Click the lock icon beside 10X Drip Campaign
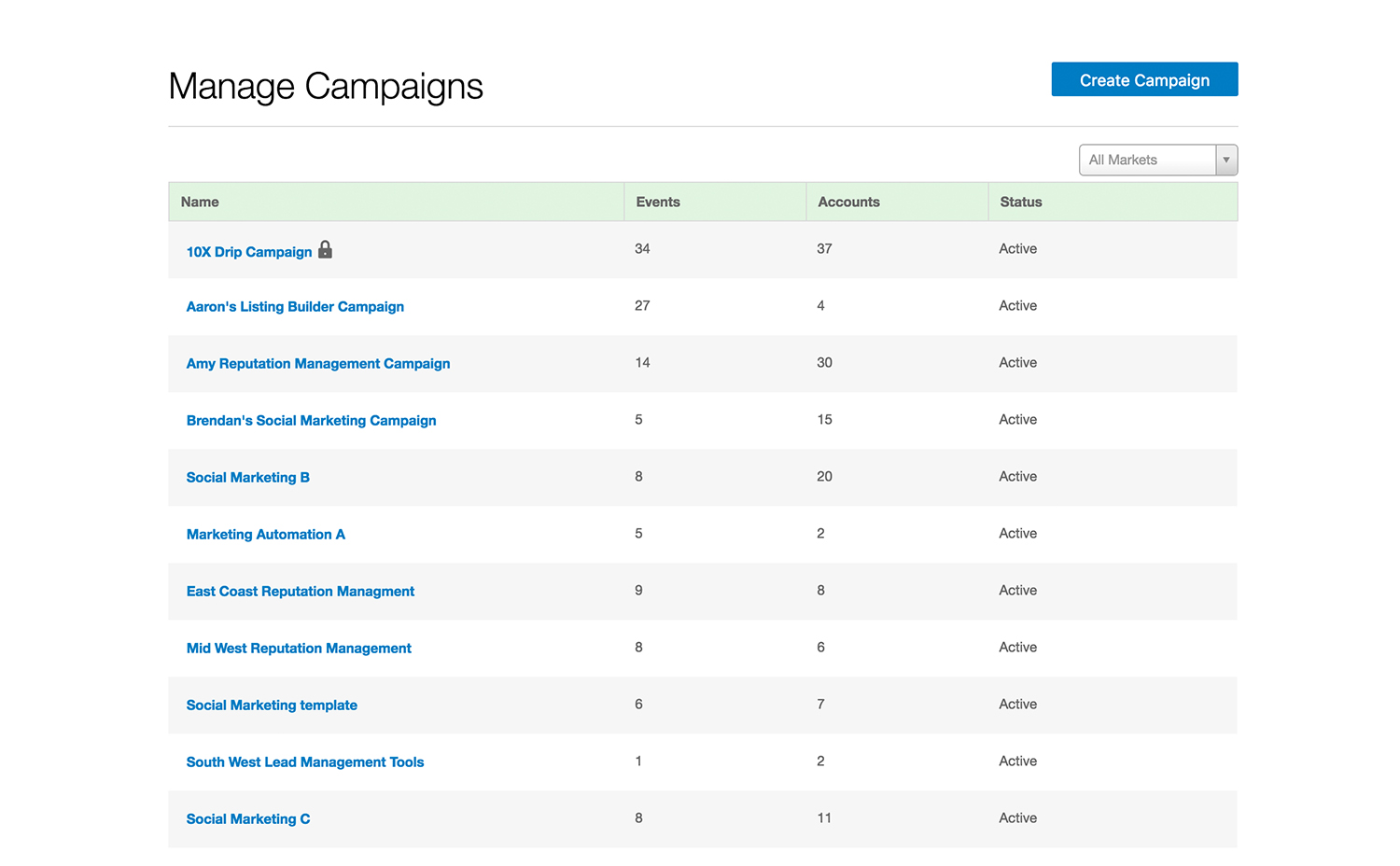1400x866 pixels. click(x=325, y=250)
